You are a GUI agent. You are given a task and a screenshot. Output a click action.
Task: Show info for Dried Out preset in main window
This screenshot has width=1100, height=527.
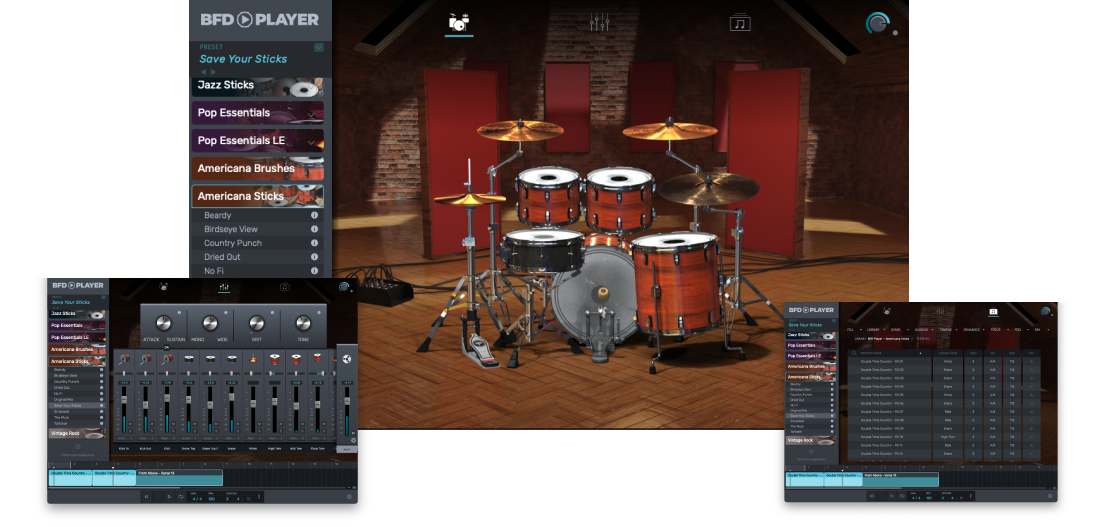point(314,257)
